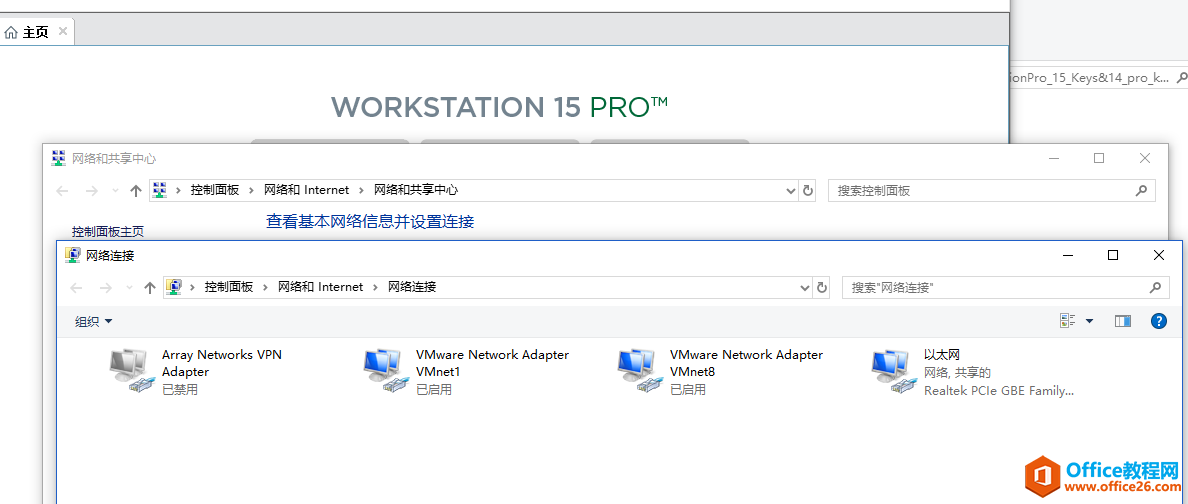This screenshot has width=1188, height=504.
Task: Click Up arrow in 网络和共享中心 window
Action: click(136, 191)
